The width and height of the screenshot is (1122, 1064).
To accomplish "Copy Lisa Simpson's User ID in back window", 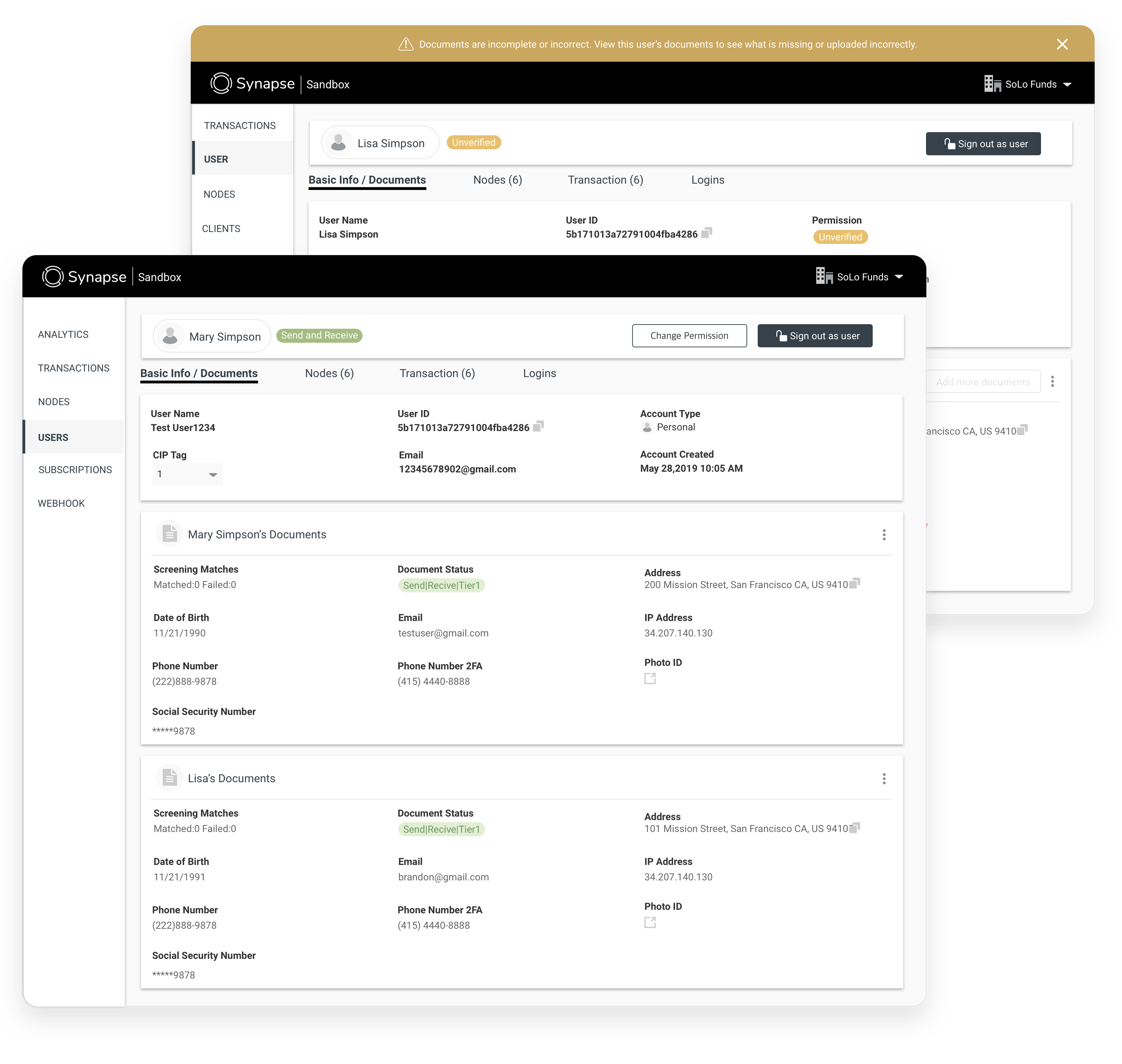I will coord(707,233).
